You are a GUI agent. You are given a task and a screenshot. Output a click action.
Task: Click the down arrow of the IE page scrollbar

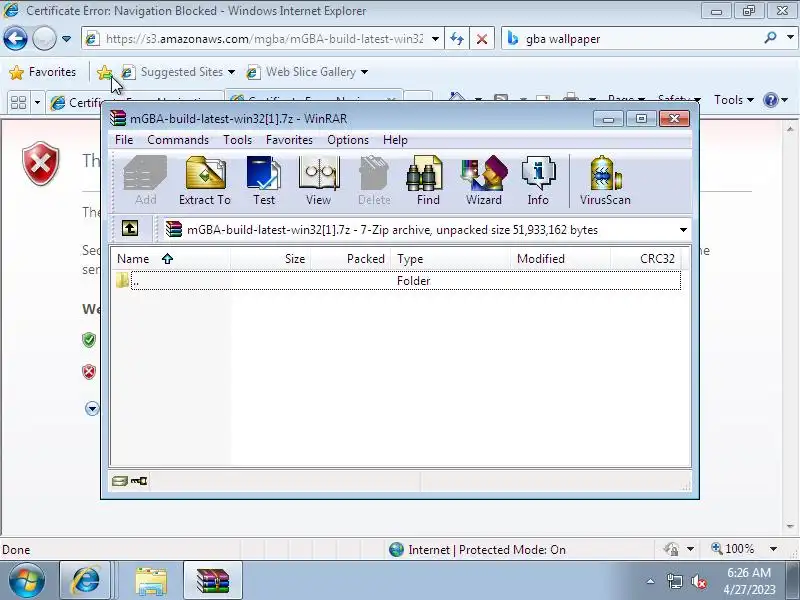point(790,526)
